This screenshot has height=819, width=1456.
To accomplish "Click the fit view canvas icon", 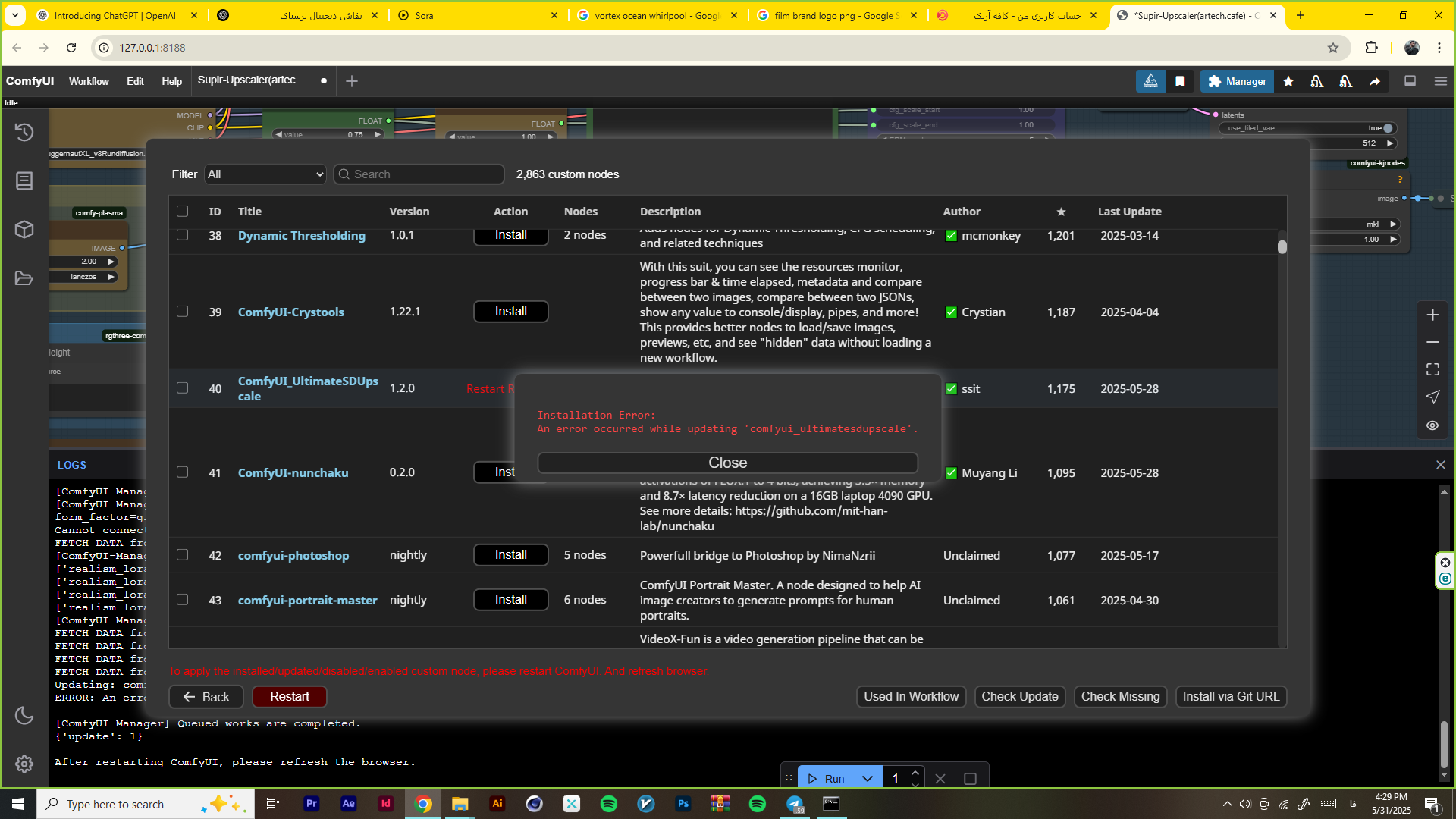I will click(1432, 369).
